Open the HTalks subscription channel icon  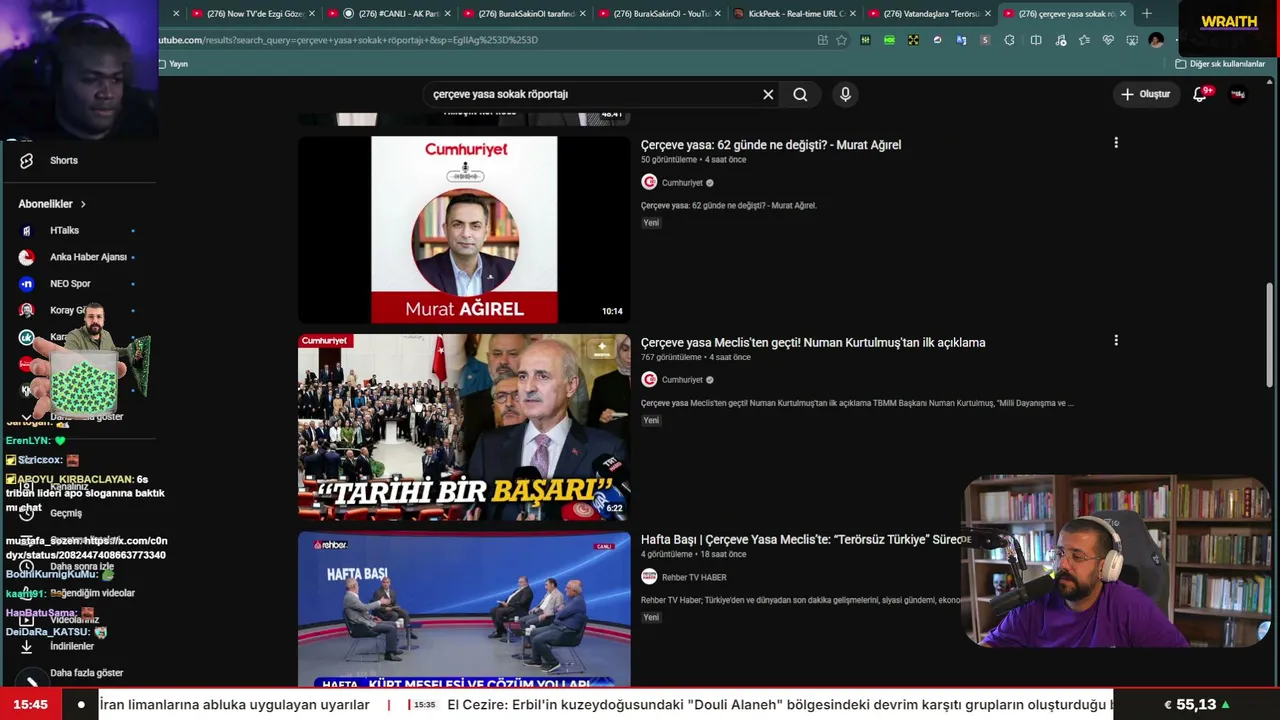(27, 230)
